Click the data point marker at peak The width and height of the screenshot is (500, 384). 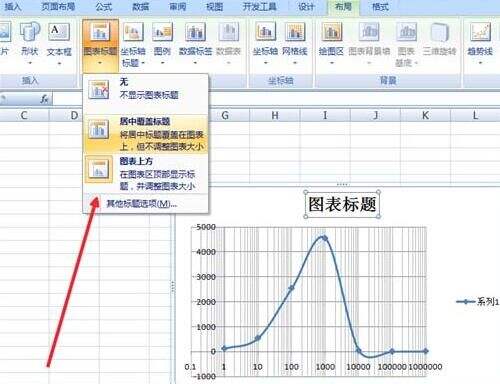[324, 238]
